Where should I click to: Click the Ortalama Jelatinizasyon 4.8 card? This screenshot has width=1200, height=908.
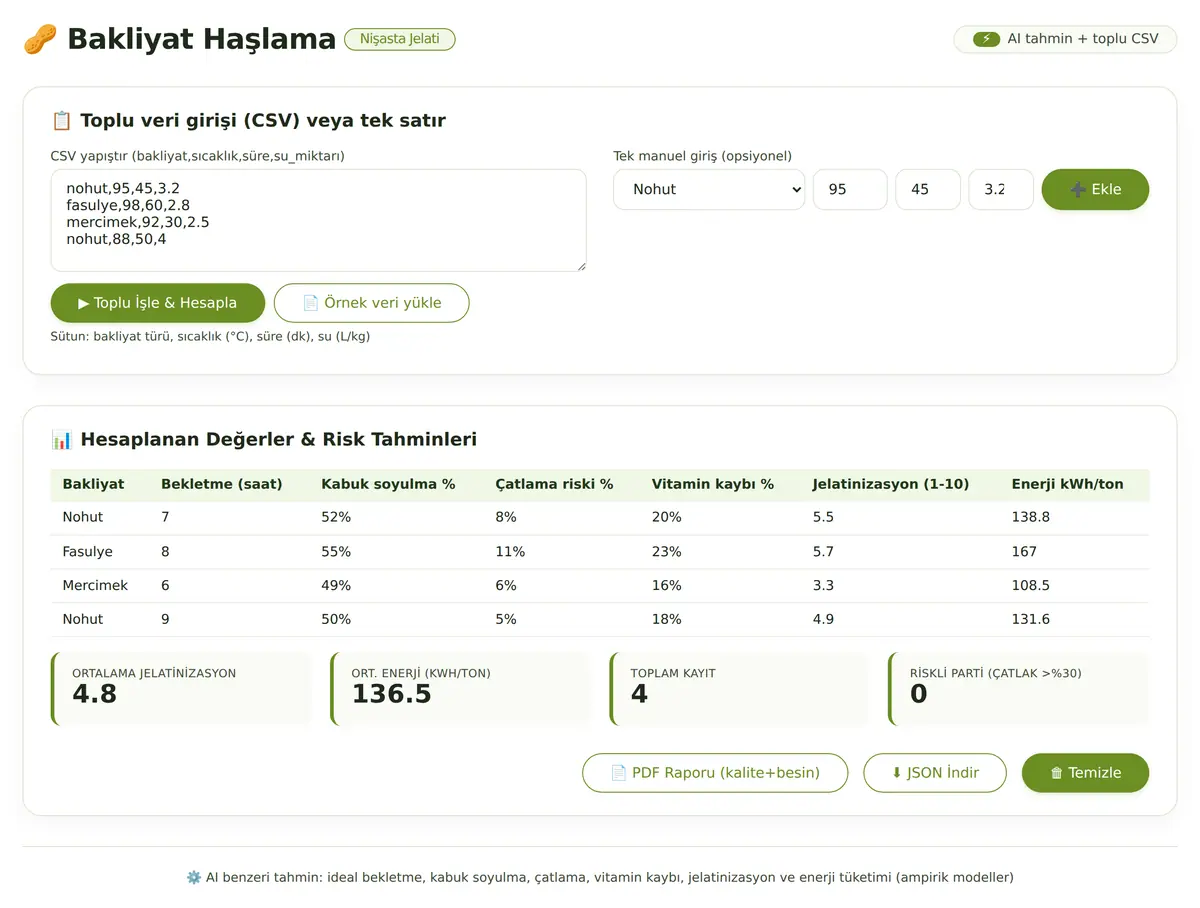click(181, 689)
